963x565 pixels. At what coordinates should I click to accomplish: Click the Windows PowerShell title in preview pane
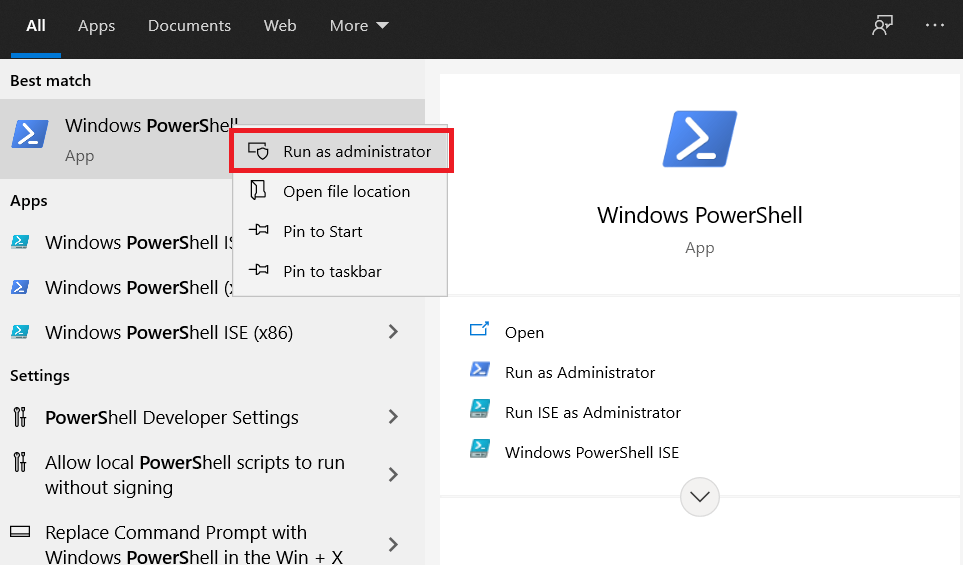pyautogui.click(x=700, y=215)
